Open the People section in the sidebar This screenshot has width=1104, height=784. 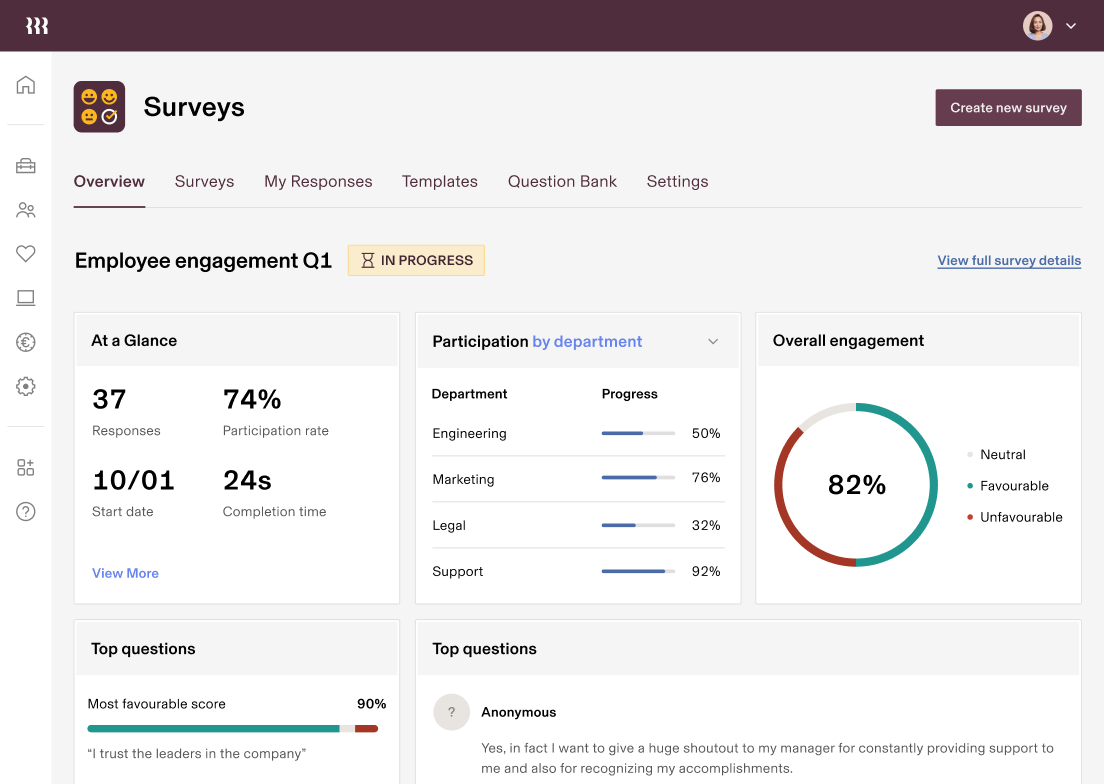[x=26, y=210]
